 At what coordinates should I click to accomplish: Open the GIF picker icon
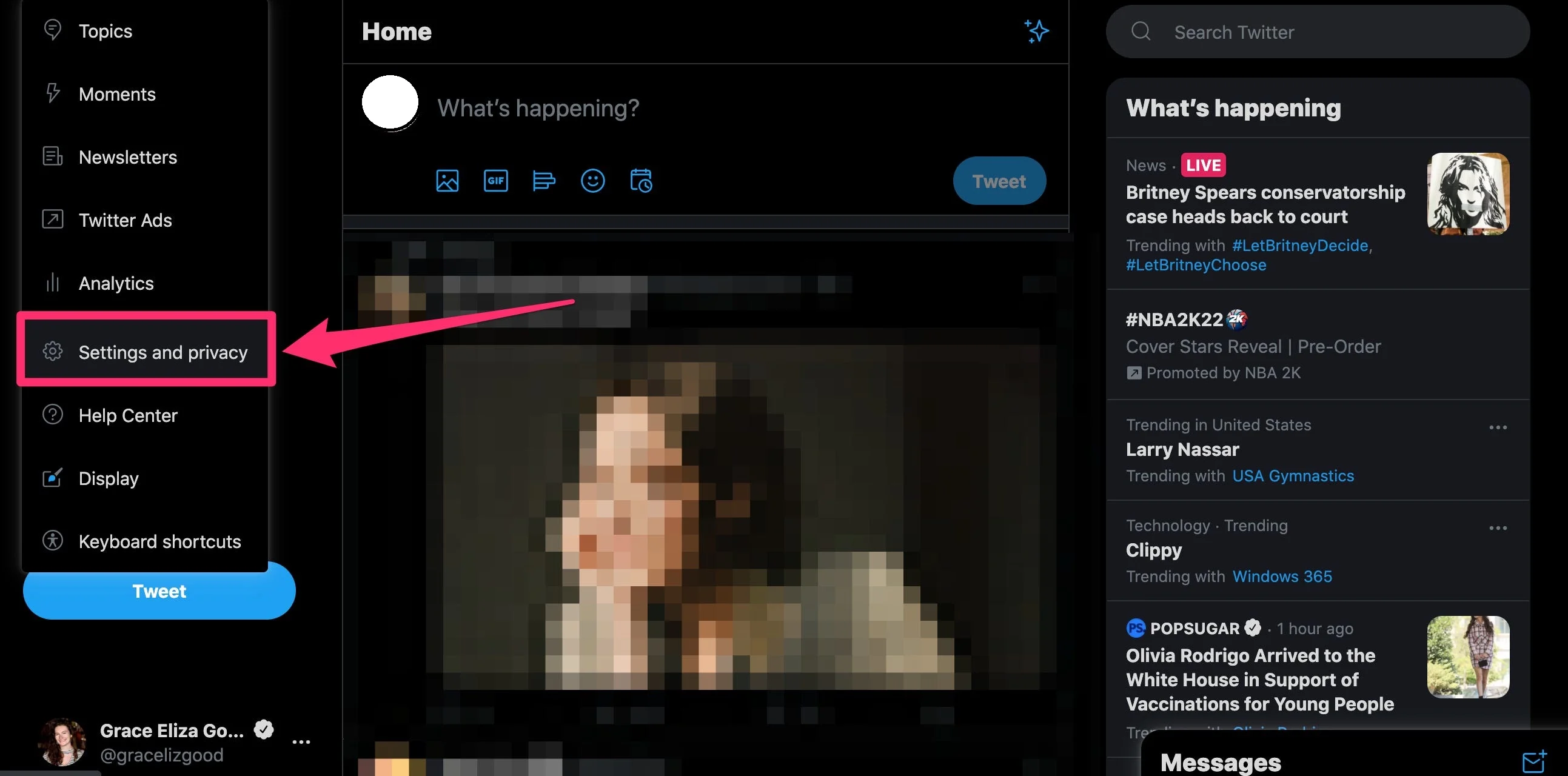(x=495, y=181)
